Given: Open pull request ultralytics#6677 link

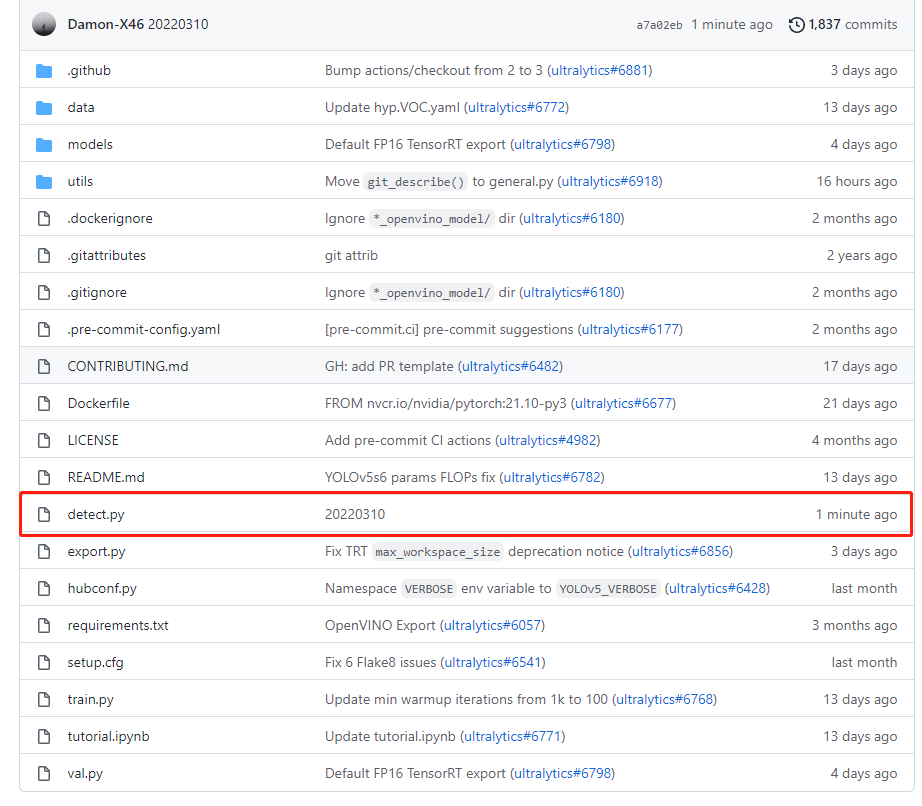Looking at the screenshot, I should coord(623,404).
